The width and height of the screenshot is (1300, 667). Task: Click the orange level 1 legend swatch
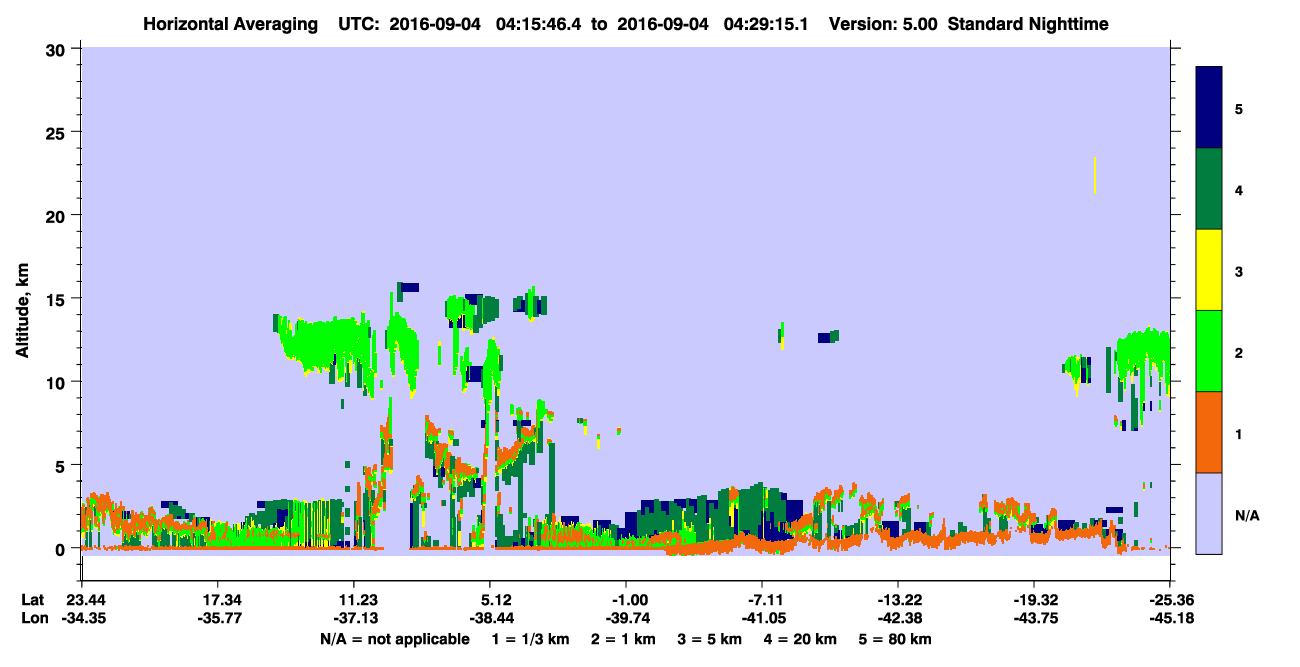pyautogui.click(x=1209, y=432)
